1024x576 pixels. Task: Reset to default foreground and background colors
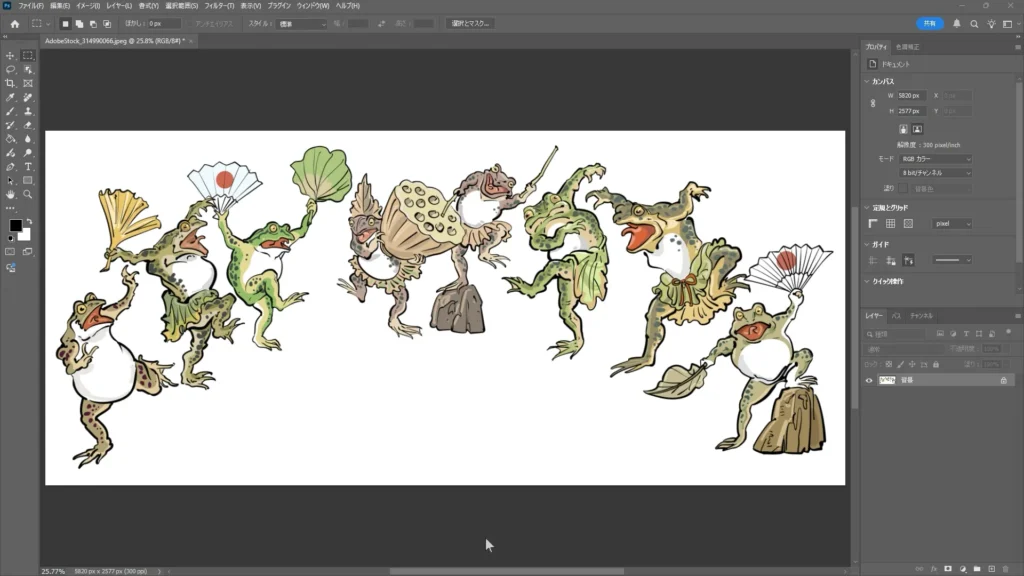pyautogui.click(x=10, y=238)
